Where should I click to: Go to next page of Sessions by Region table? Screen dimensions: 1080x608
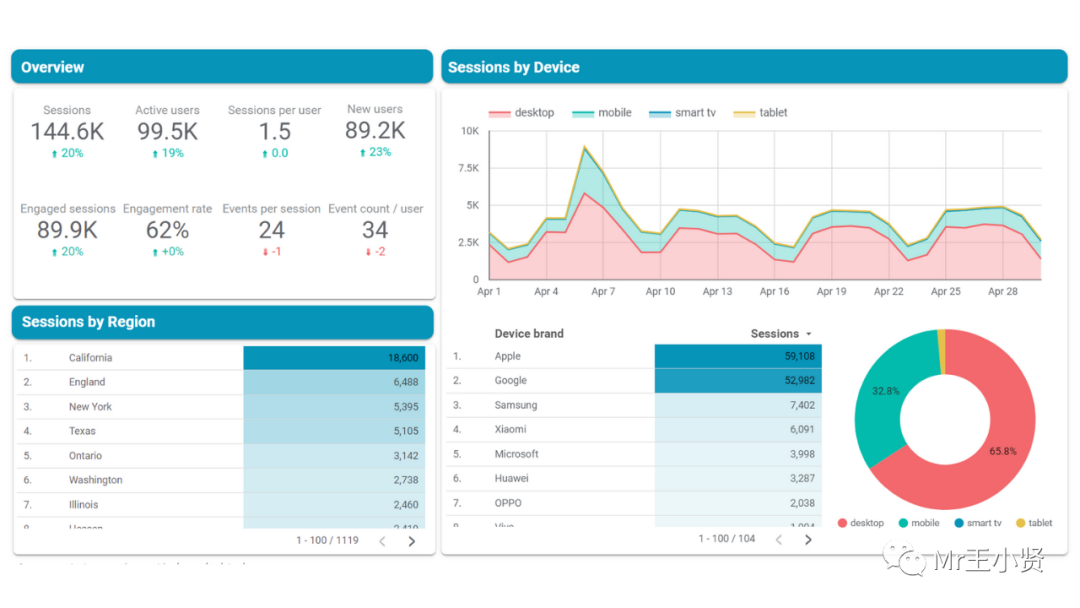[412, 541]
